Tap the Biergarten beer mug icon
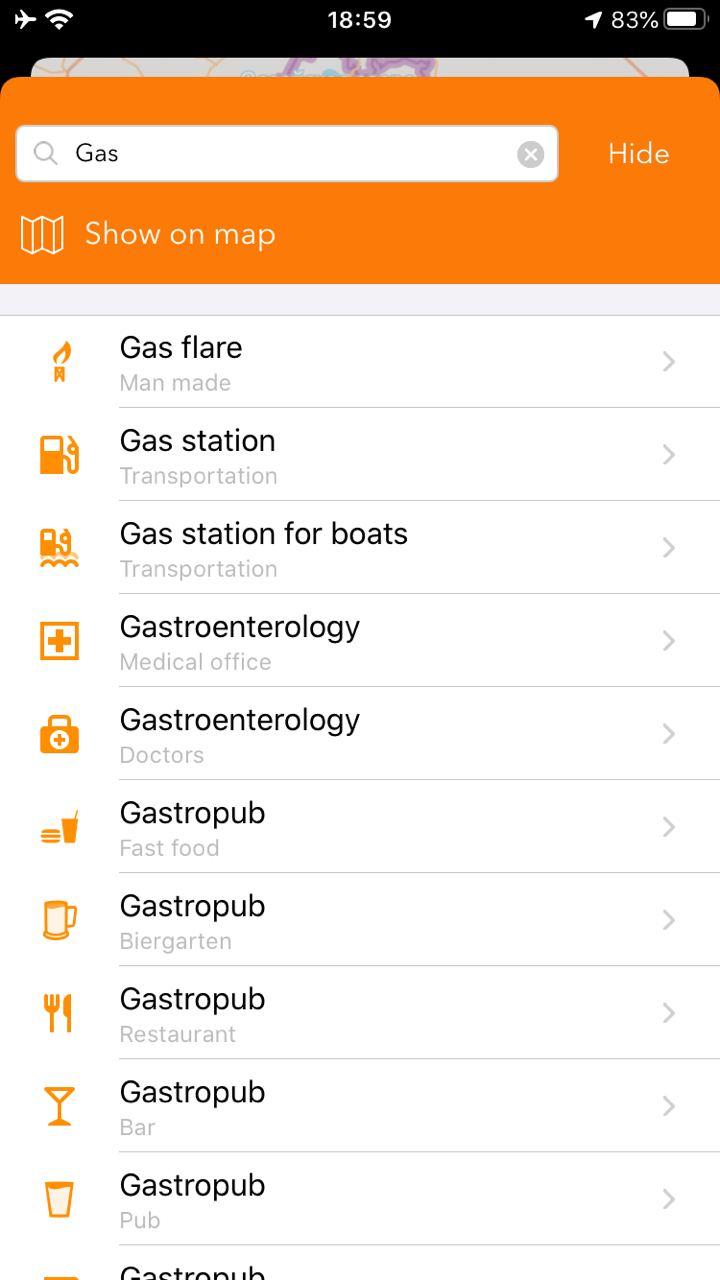The image size is (720, 1280). (x=60, y=920)
